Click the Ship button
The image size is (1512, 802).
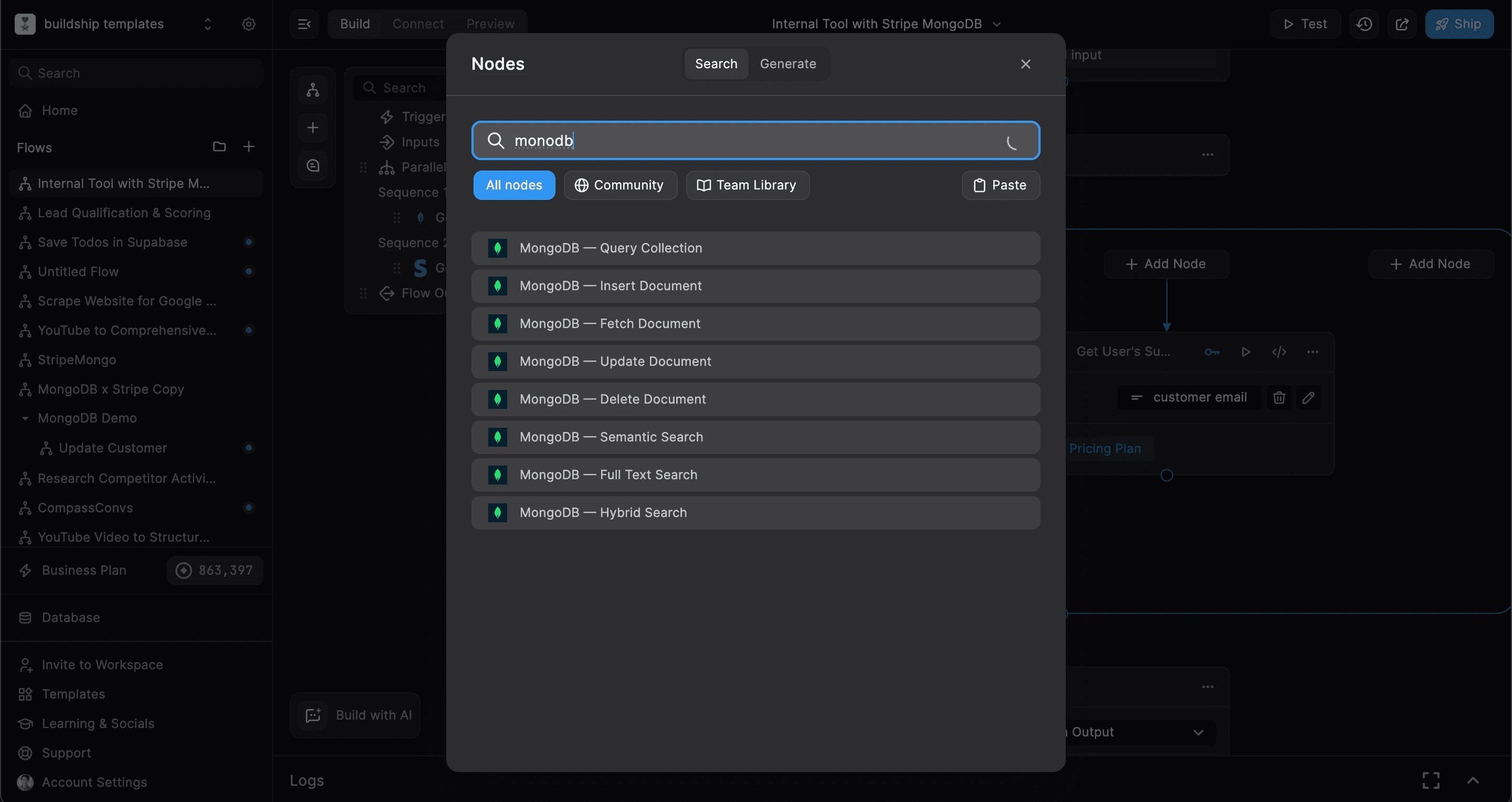click(x=1459, y=24)
